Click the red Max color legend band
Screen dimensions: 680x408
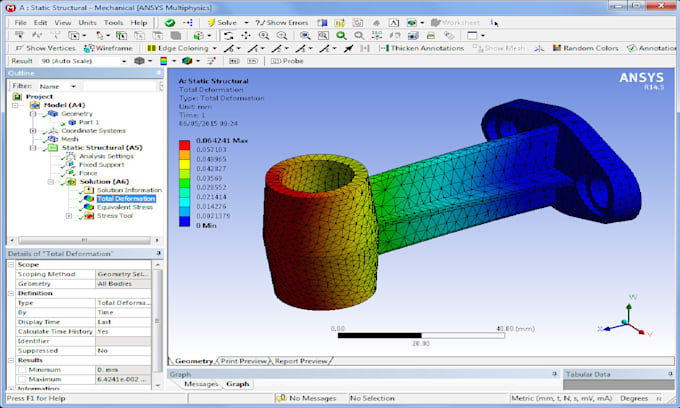coord(184,145)
